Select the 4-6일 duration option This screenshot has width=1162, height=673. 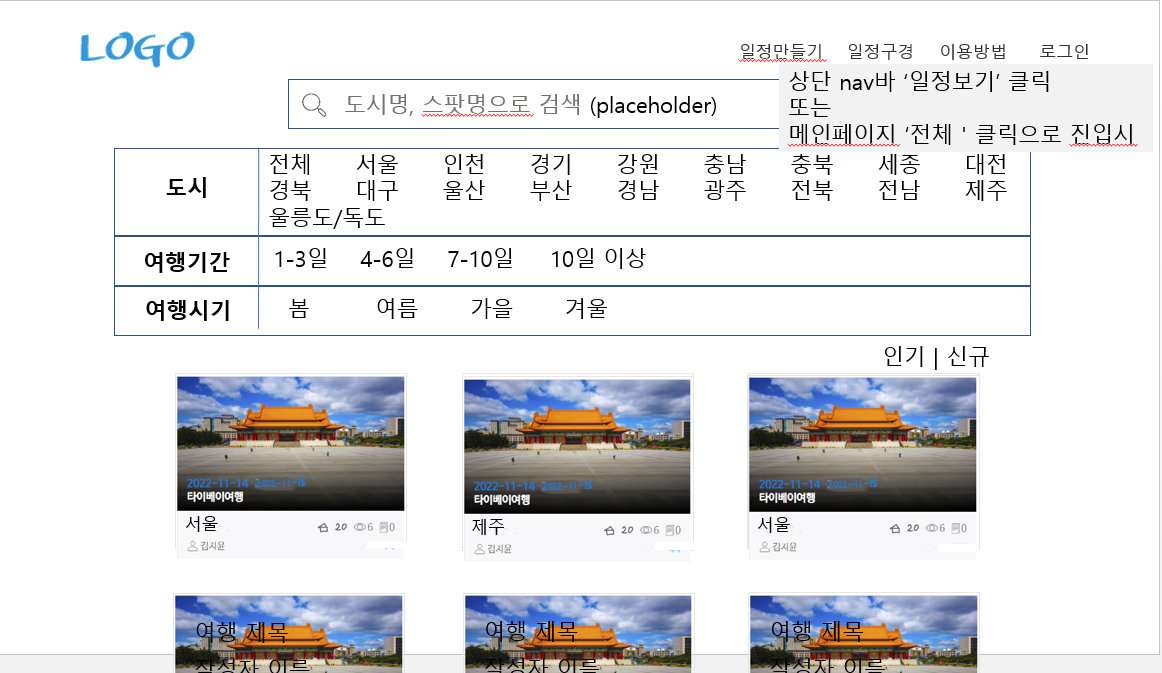click(387, 259)
